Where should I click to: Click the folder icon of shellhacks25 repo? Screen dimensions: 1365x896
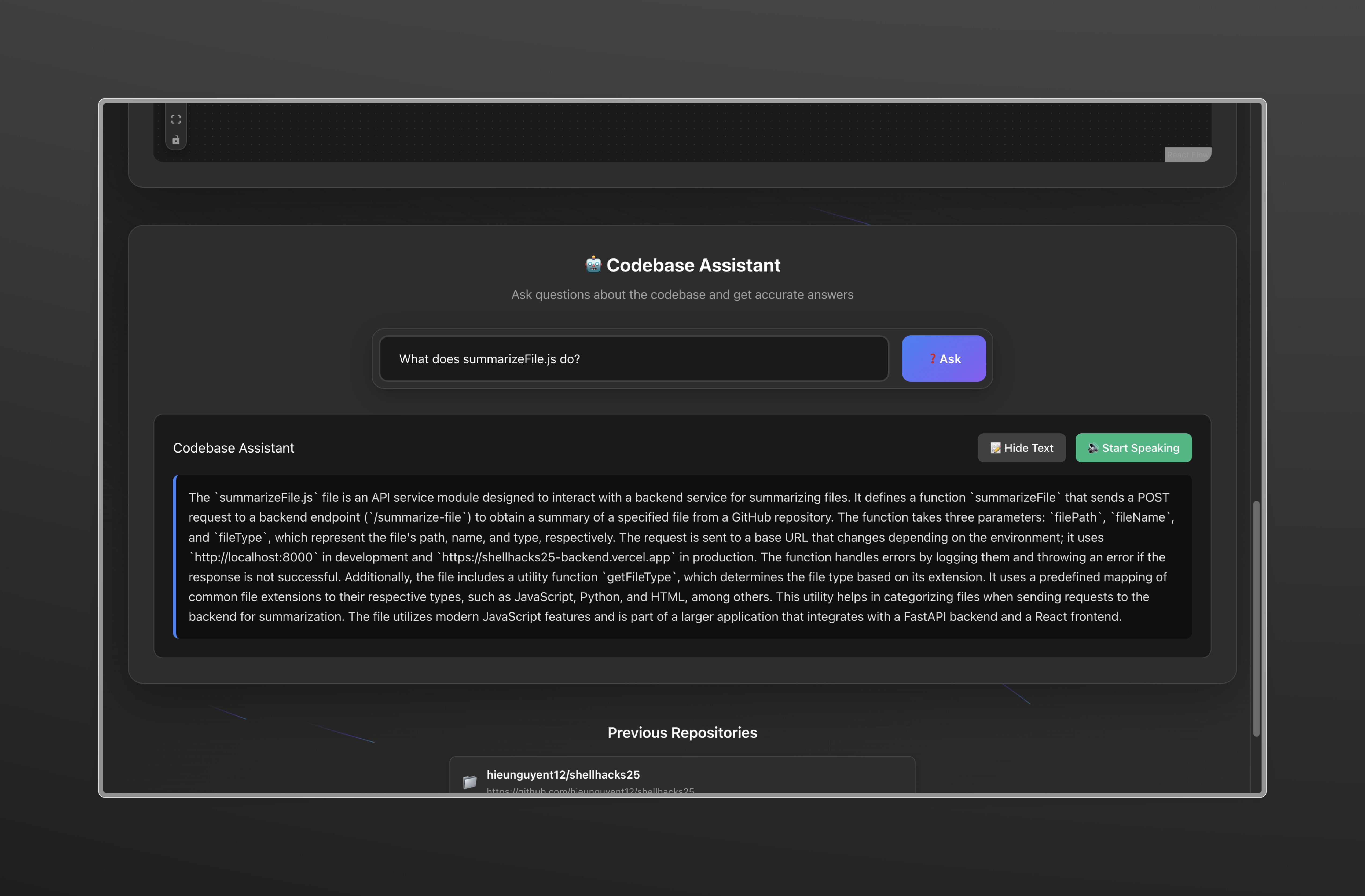(x=470, y=781)
